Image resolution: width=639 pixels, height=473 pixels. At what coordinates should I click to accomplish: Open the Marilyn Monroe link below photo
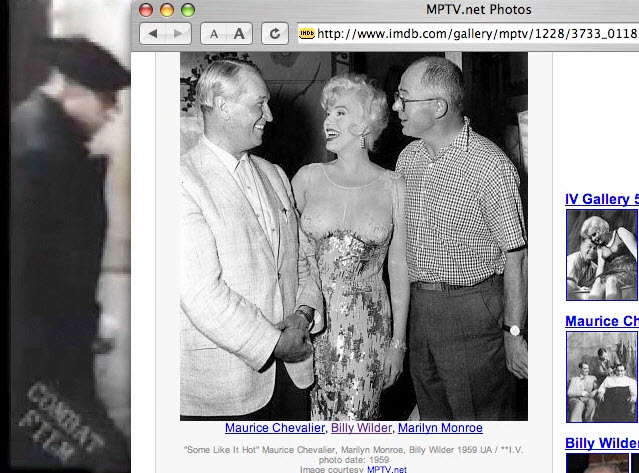tap(440, 428)
